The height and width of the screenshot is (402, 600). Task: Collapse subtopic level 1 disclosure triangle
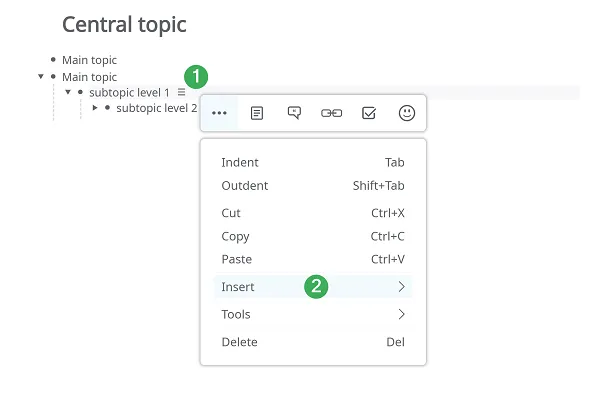(68, 92)
